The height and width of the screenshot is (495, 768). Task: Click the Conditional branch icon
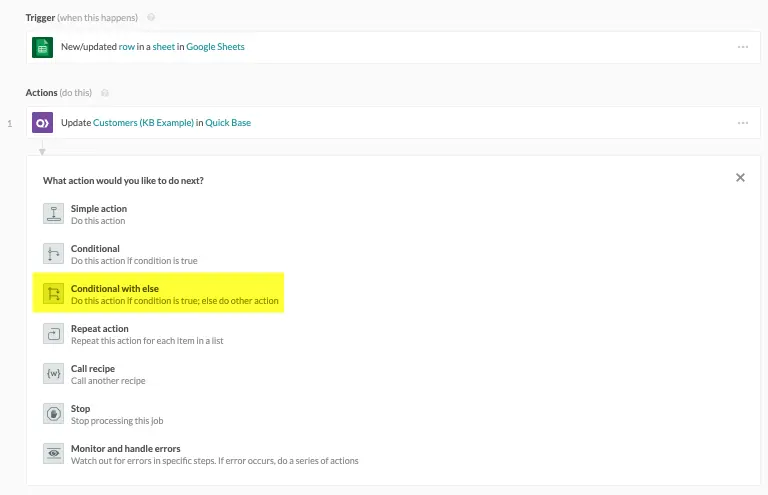pyautogui.click(x=53, y=254)
